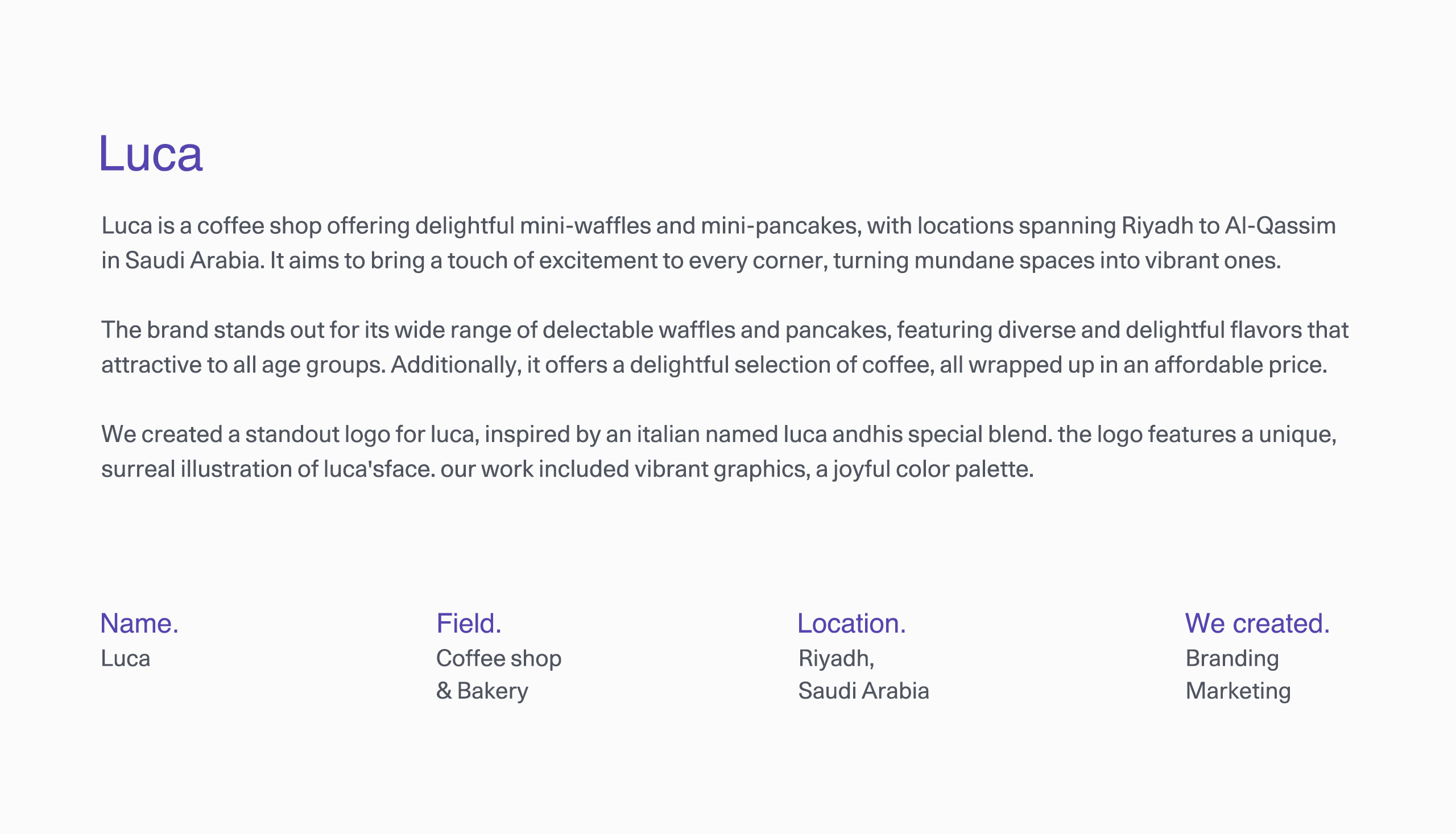Click the "Marketing" text
Viewport: 1456px width, 834px height.
1237,691
